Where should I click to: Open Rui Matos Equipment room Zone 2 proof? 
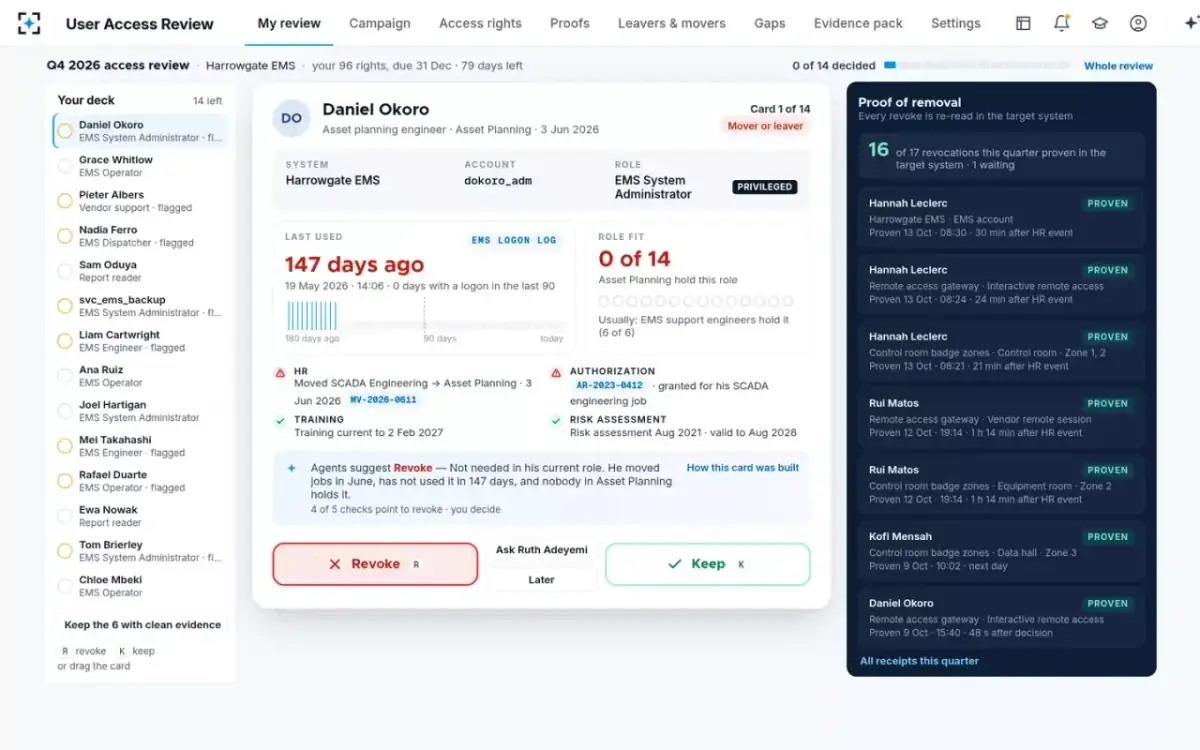[1001, 485]
